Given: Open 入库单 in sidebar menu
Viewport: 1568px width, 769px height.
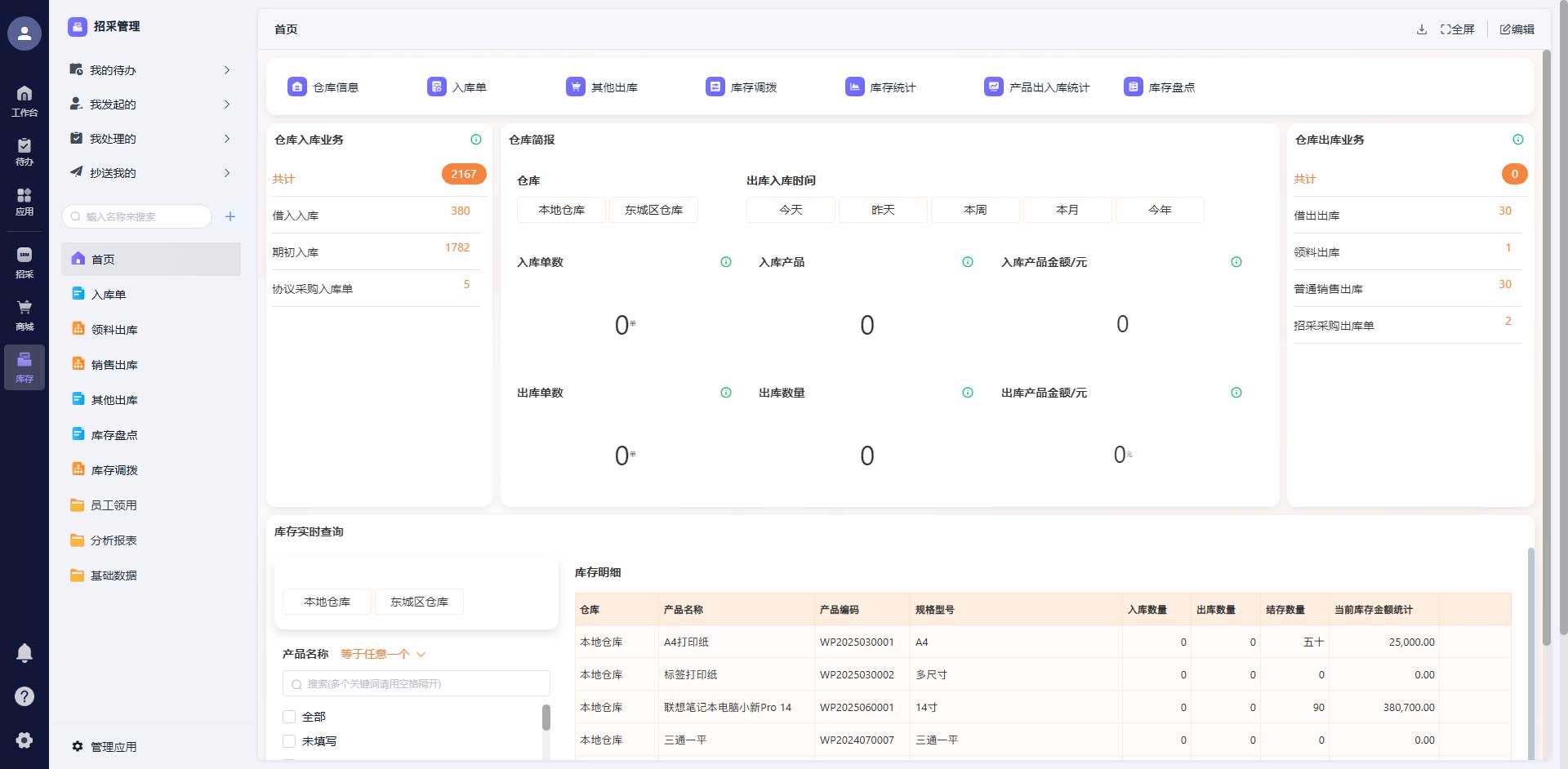Looking at the screenshot, I should (151, 295).
